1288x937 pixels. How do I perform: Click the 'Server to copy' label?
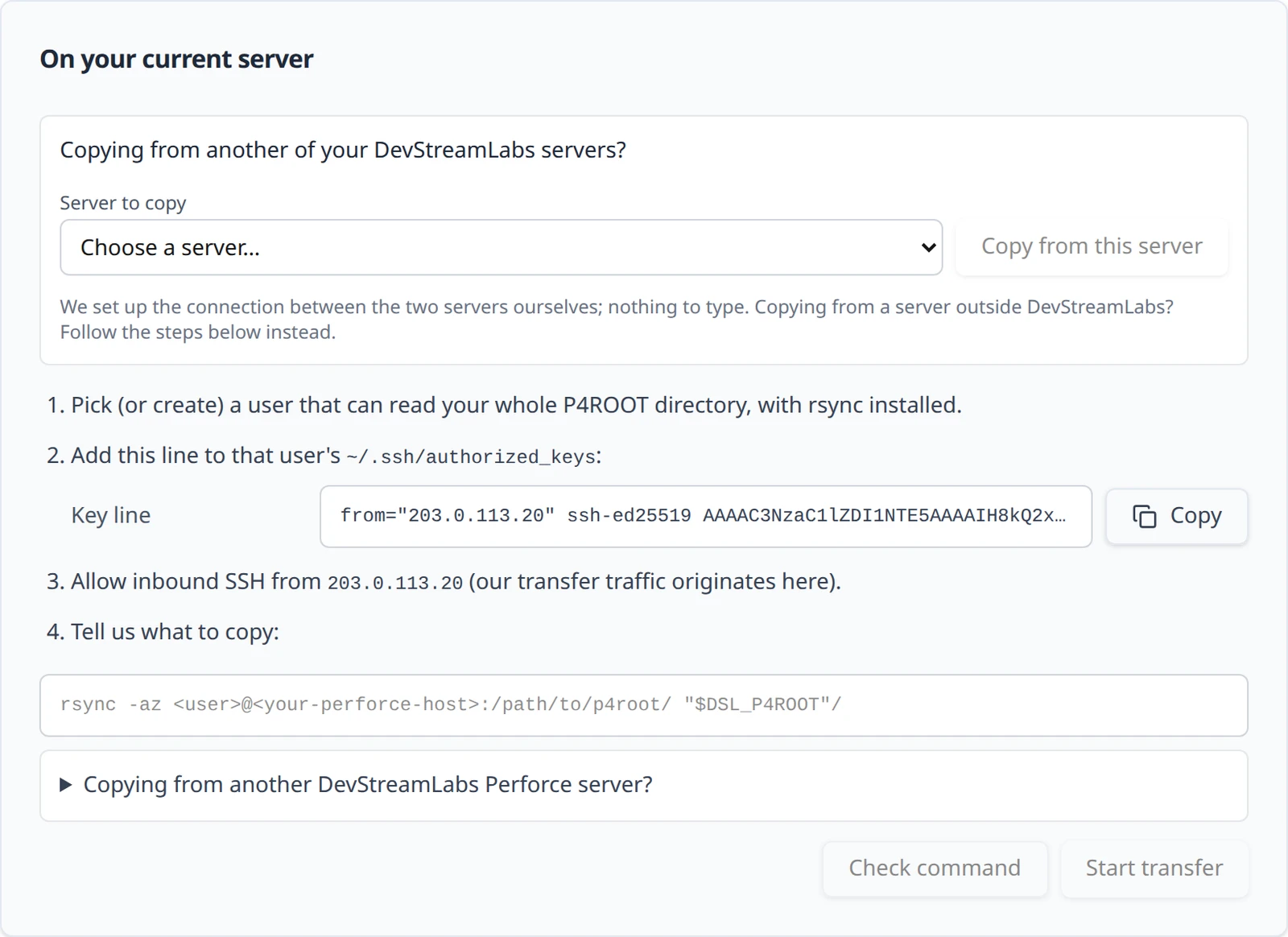click(x=123, y=203)
